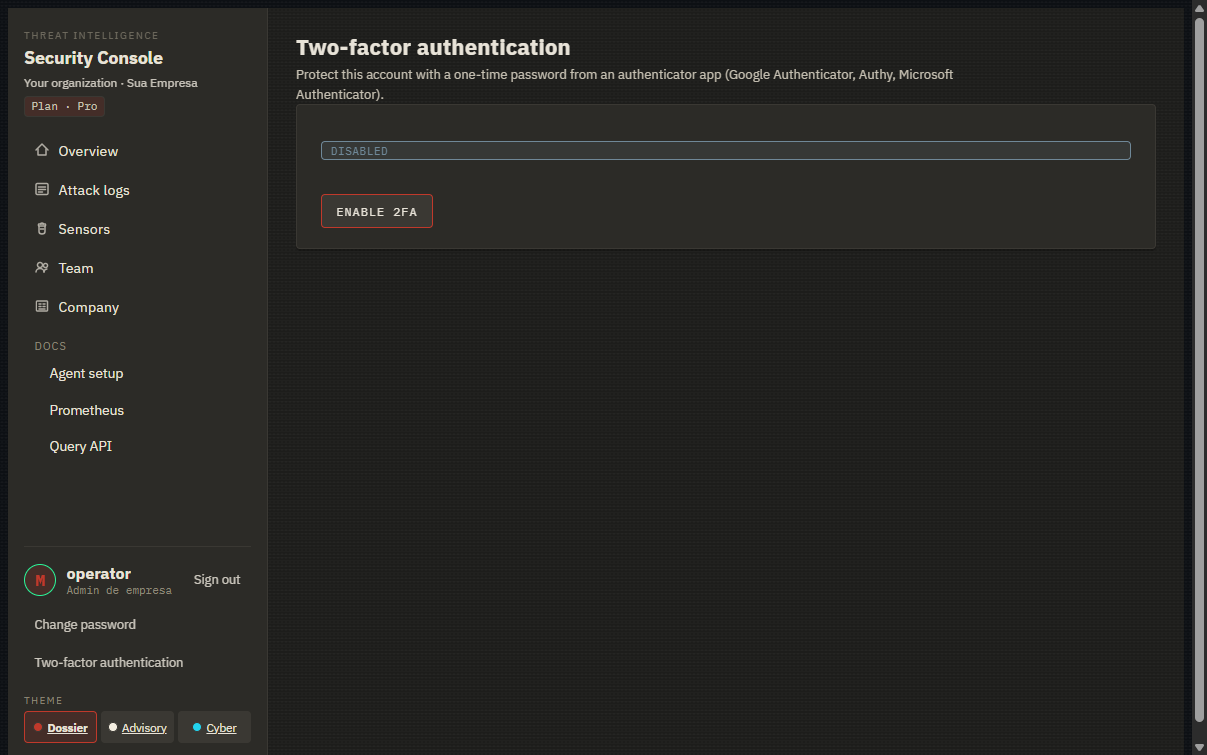Click the DOCS section label
Screen dimensions: 1207x755
point(51,346)
